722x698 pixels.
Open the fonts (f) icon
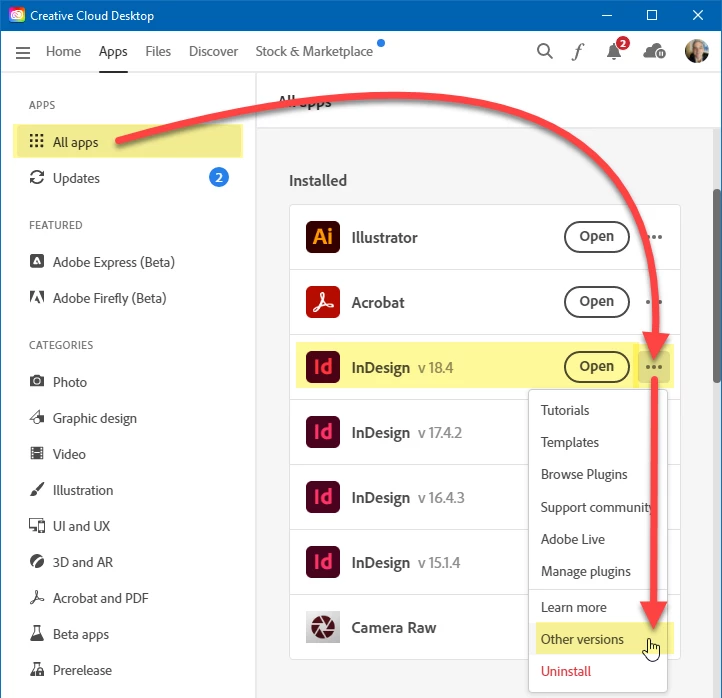[577, 52]
